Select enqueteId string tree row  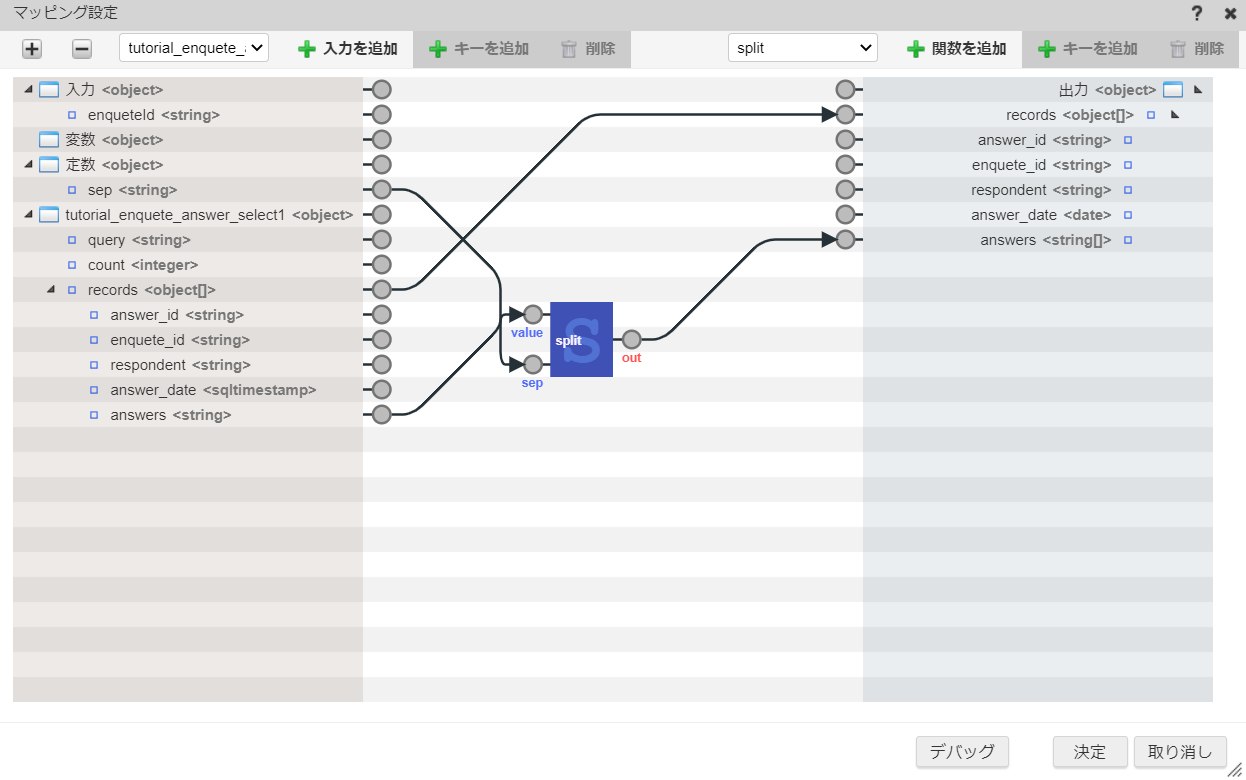point(188,115)
